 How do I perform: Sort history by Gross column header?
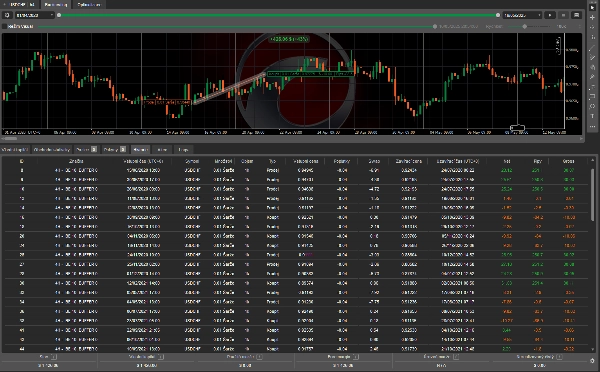click(568, 161)
